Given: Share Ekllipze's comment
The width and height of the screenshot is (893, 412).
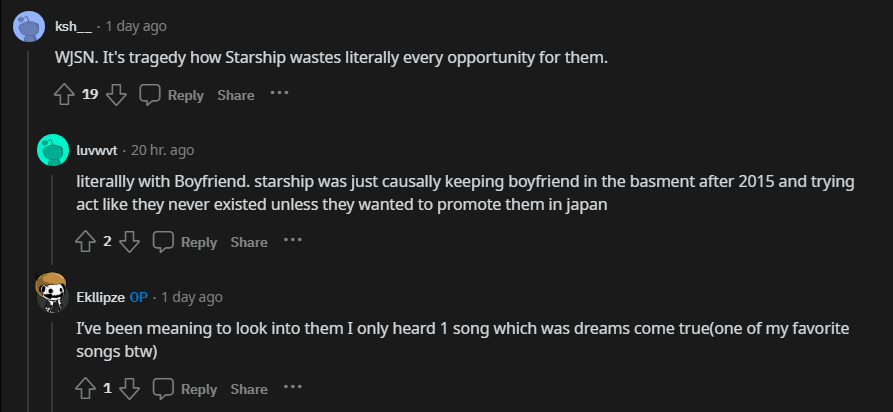Looking at the screenshot, I should pos(249,389).
